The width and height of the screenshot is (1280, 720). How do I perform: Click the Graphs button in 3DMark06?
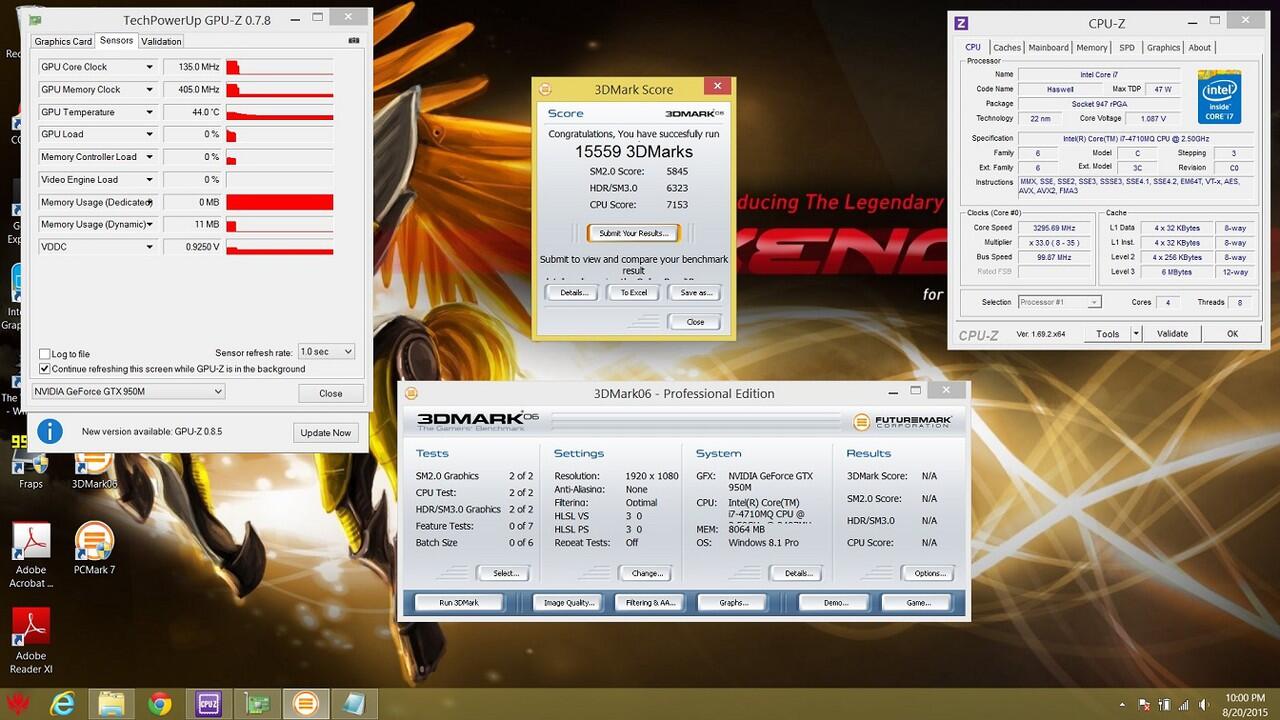click(733, 602)
